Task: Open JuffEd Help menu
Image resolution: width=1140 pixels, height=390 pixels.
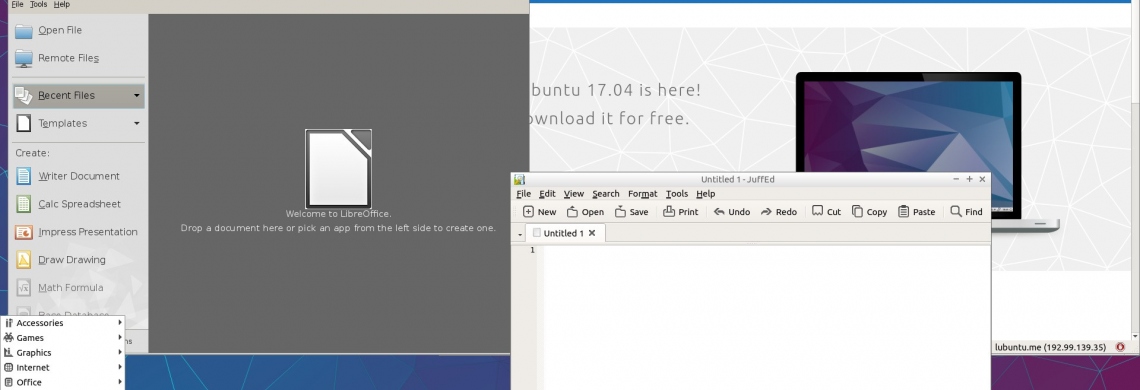Action: pos(705,194)
